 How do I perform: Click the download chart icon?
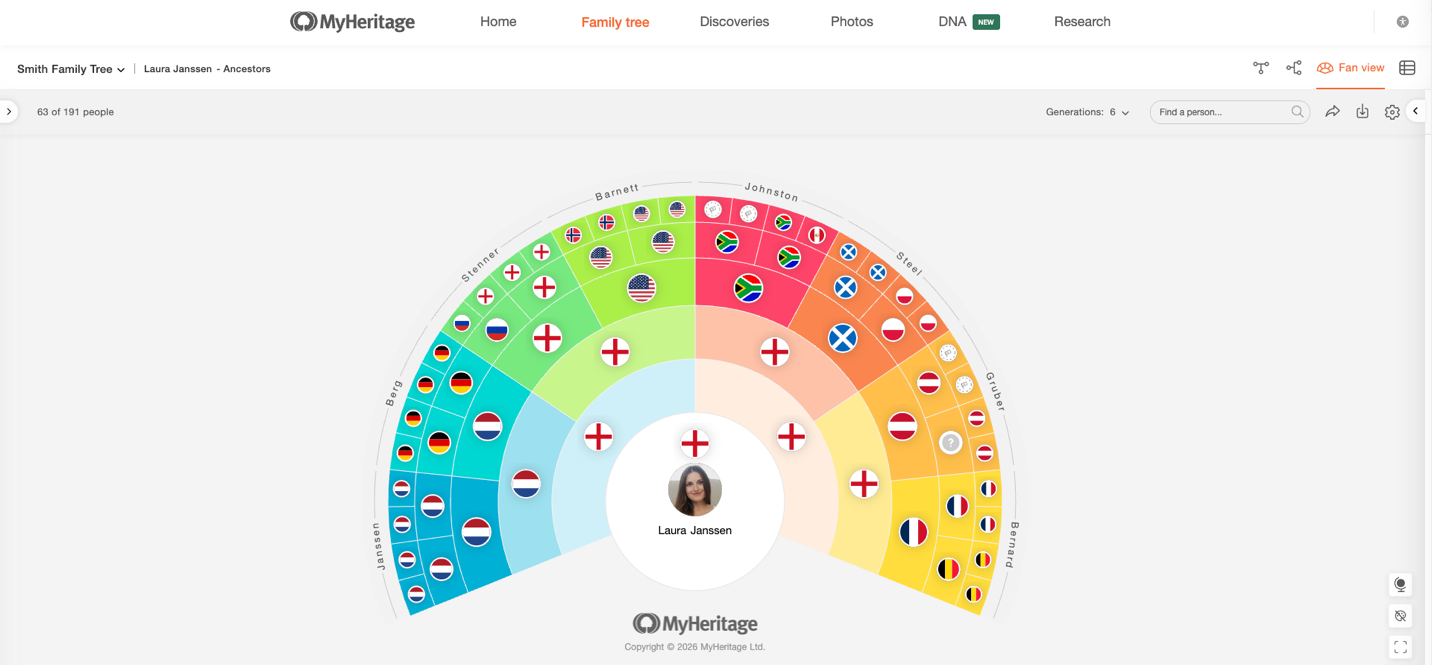[x=1362, y=112]
